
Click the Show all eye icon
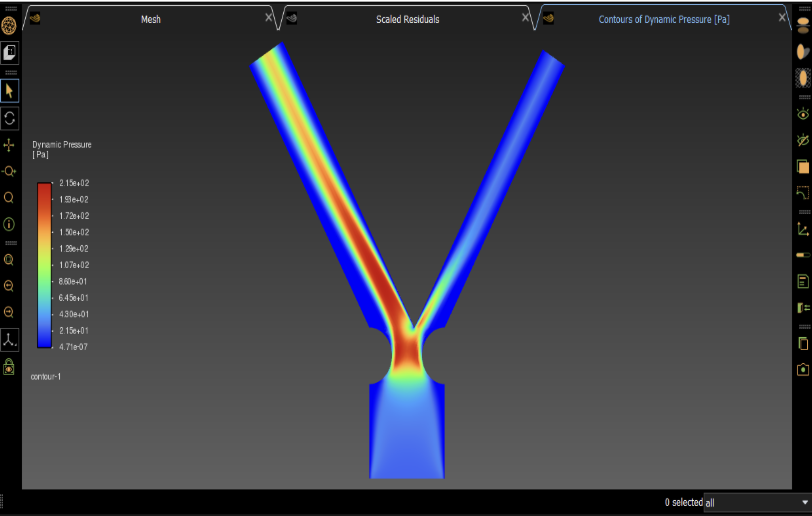[x=803, y=113]
